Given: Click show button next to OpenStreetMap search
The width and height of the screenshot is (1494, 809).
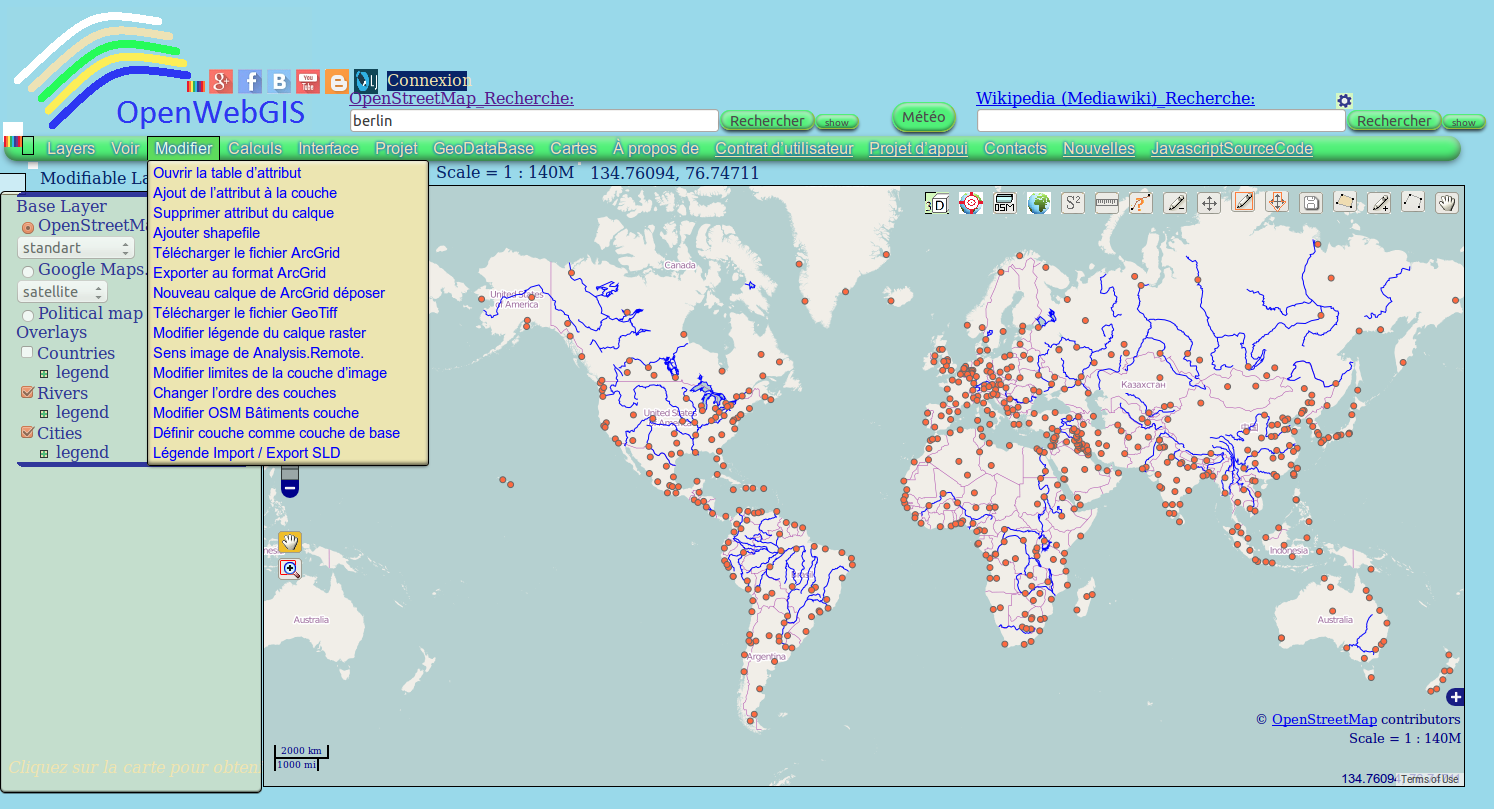Looking at the screenshot, I should point(837,123).
